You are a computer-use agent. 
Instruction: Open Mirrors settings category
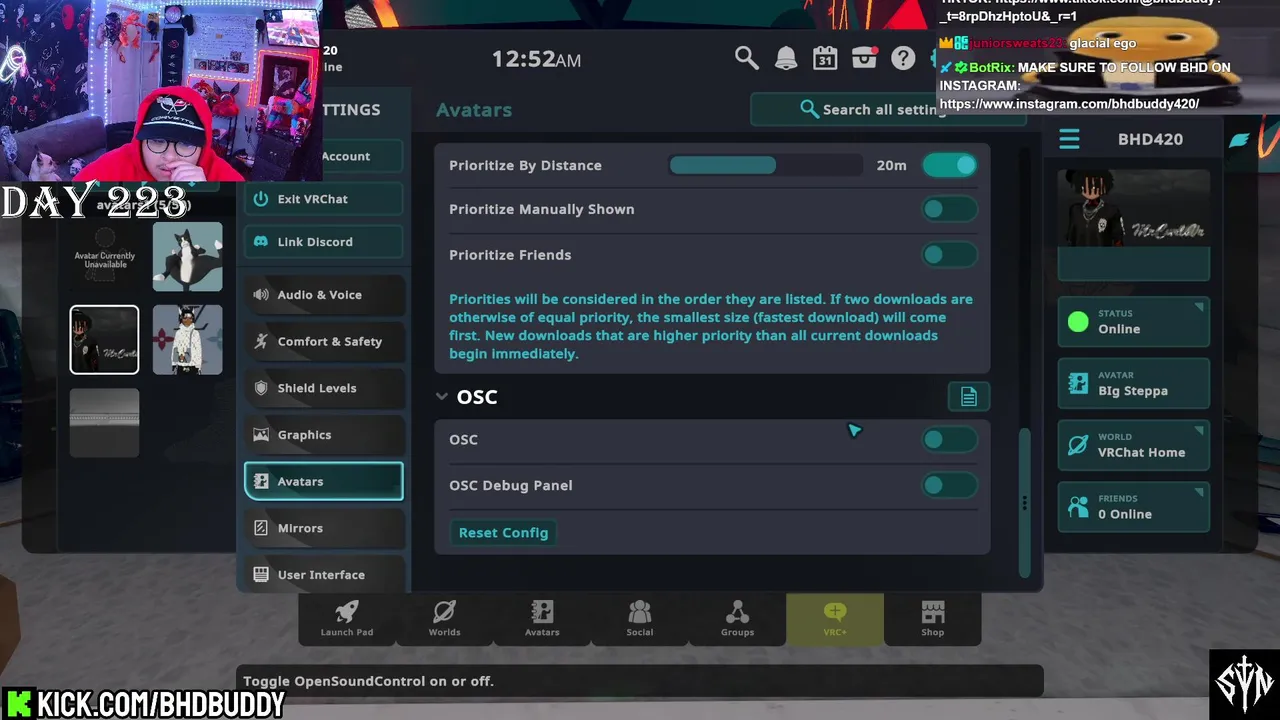tap(324, 528)
